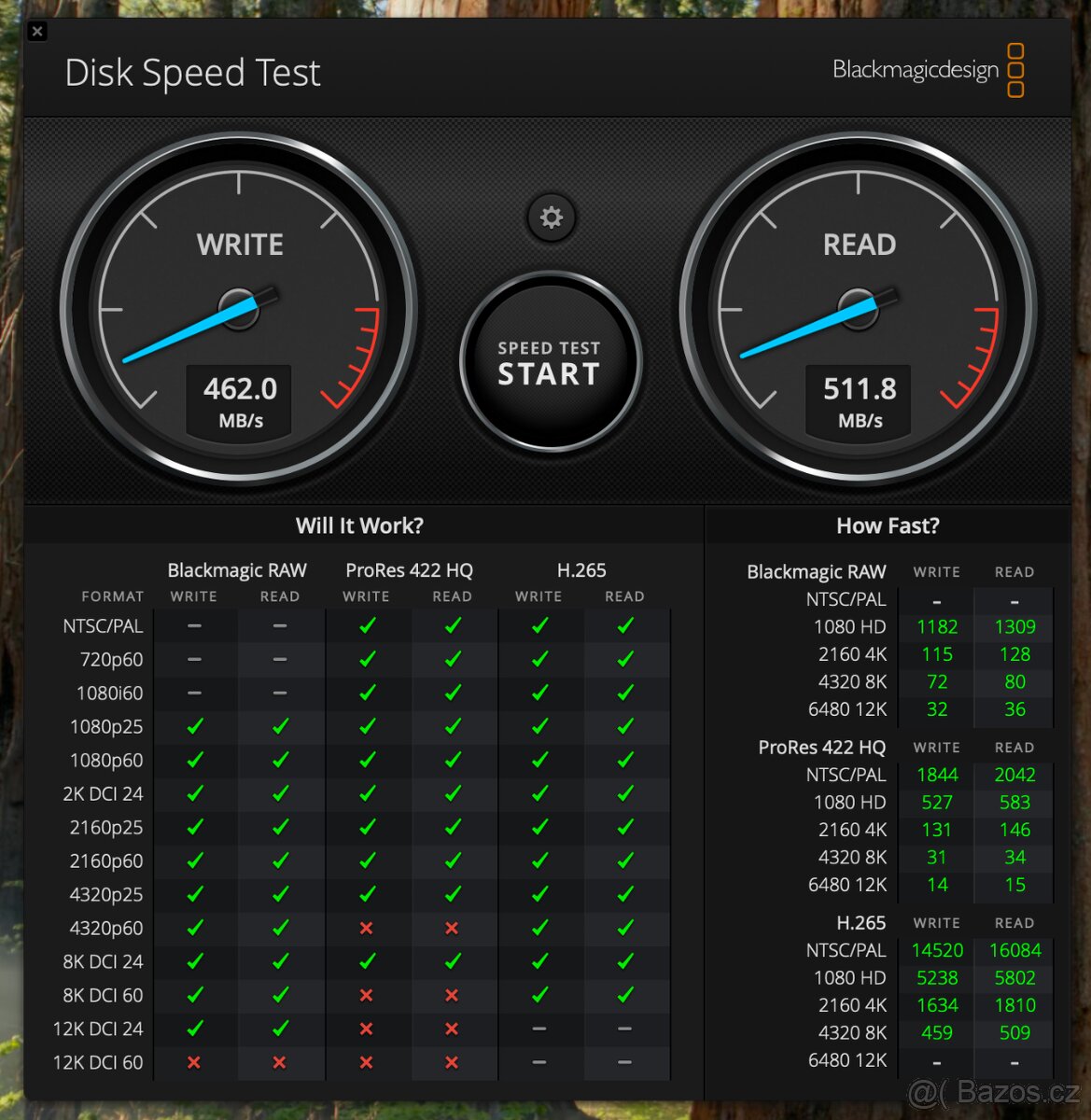Screen dimensions: 1091x1120
Task: Select ProRes 2160 4K read value 146
Action: tap(1014, 830)
